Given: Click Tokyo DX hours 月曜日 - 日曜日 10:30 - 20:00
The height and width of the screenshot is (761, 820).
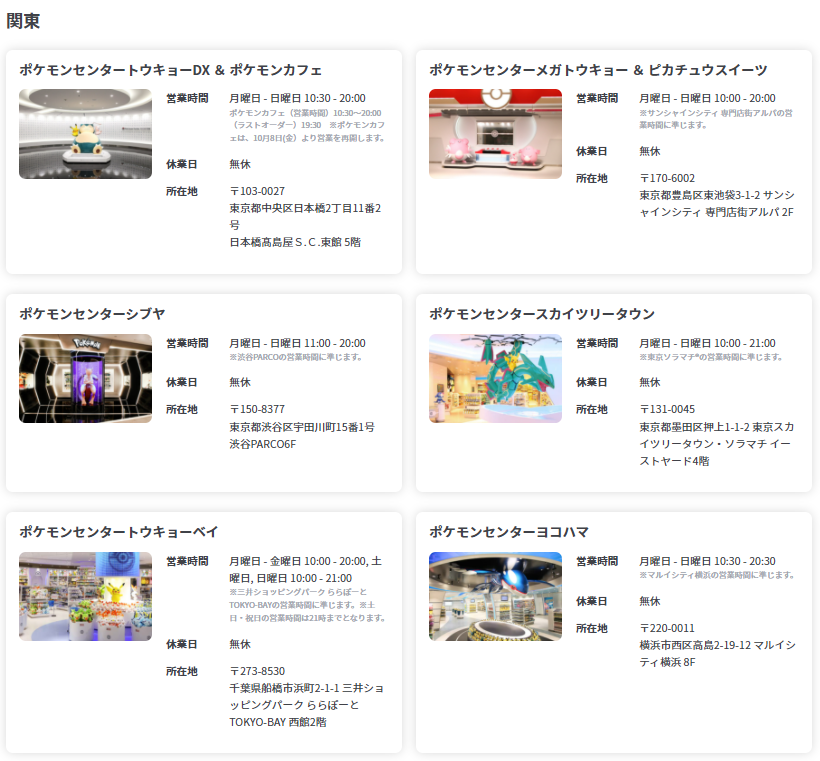Looking at the screenshot, I should [x=297, y=98].
